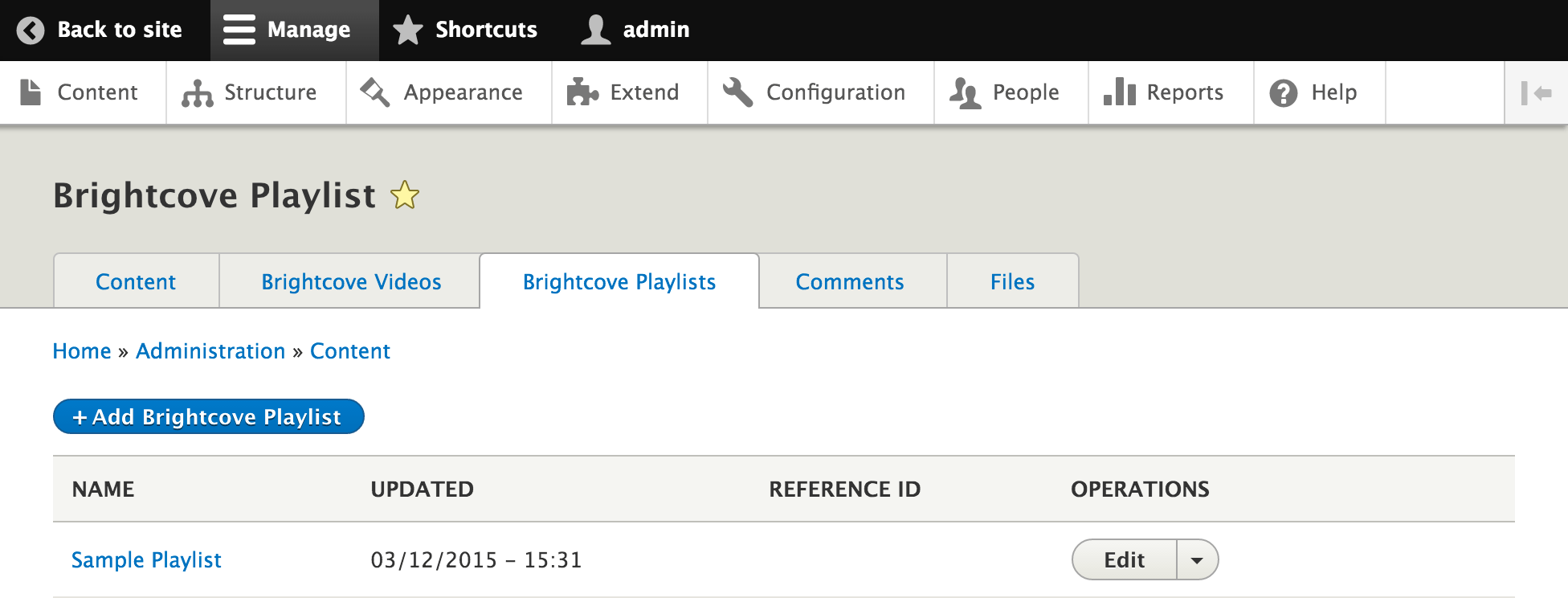
Task: Select the Brightcove Playlists tab
Action: pyautogui.click(x=619, y=281)
